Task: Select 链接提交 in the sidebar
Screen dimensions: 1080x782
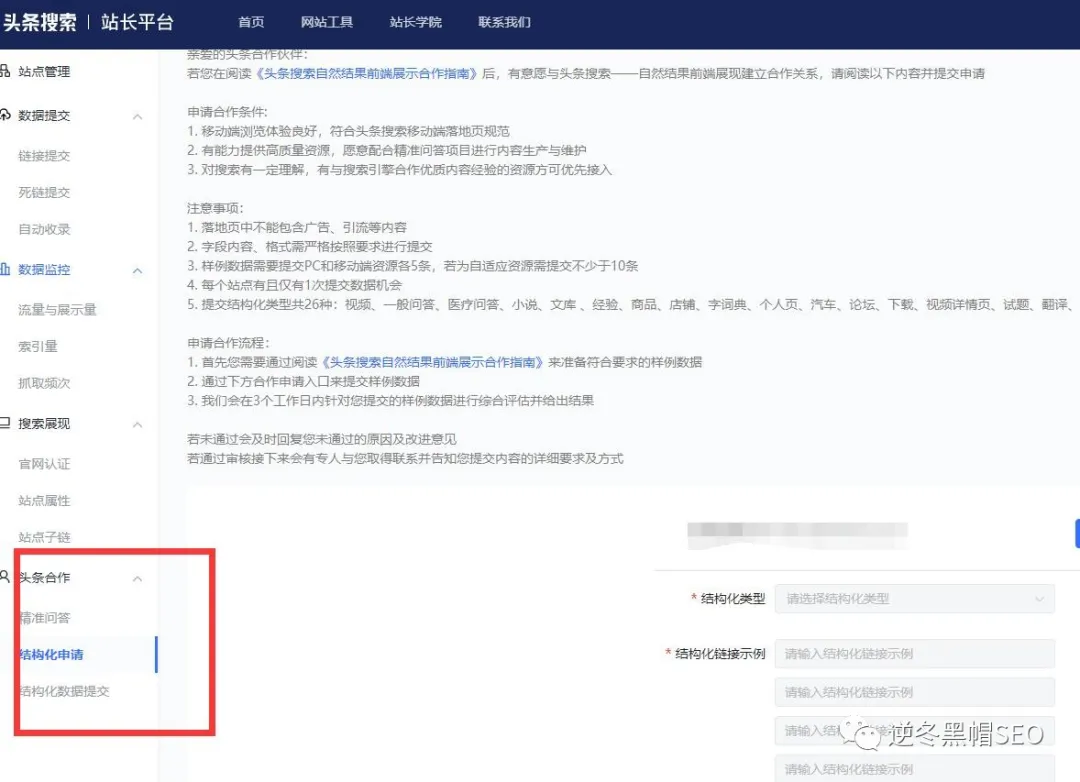Action: click(42, 155)
